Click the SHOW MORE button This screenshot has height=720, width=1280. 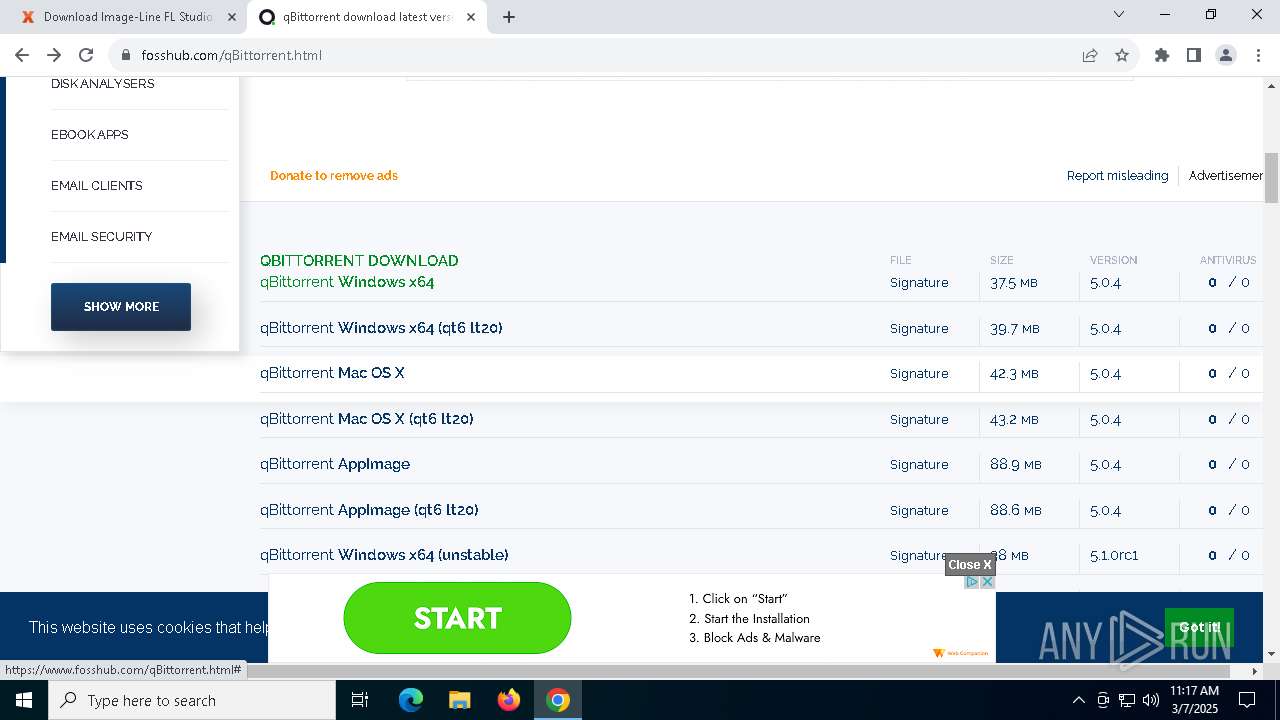(121, 306)
